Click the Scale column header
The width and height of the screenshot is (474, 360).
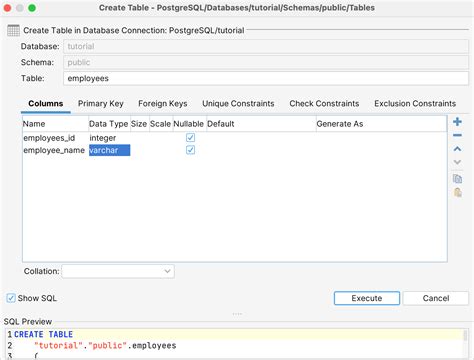(x=161, y=124)
